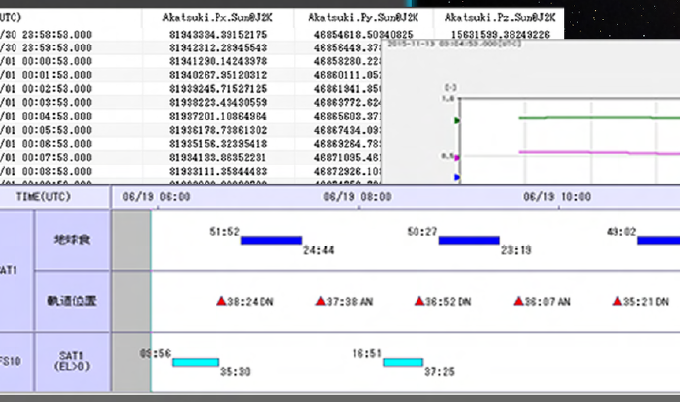The image size is (680, 402).
Task: Click the green arrow marker on chart axis
Action: point(458,120)
